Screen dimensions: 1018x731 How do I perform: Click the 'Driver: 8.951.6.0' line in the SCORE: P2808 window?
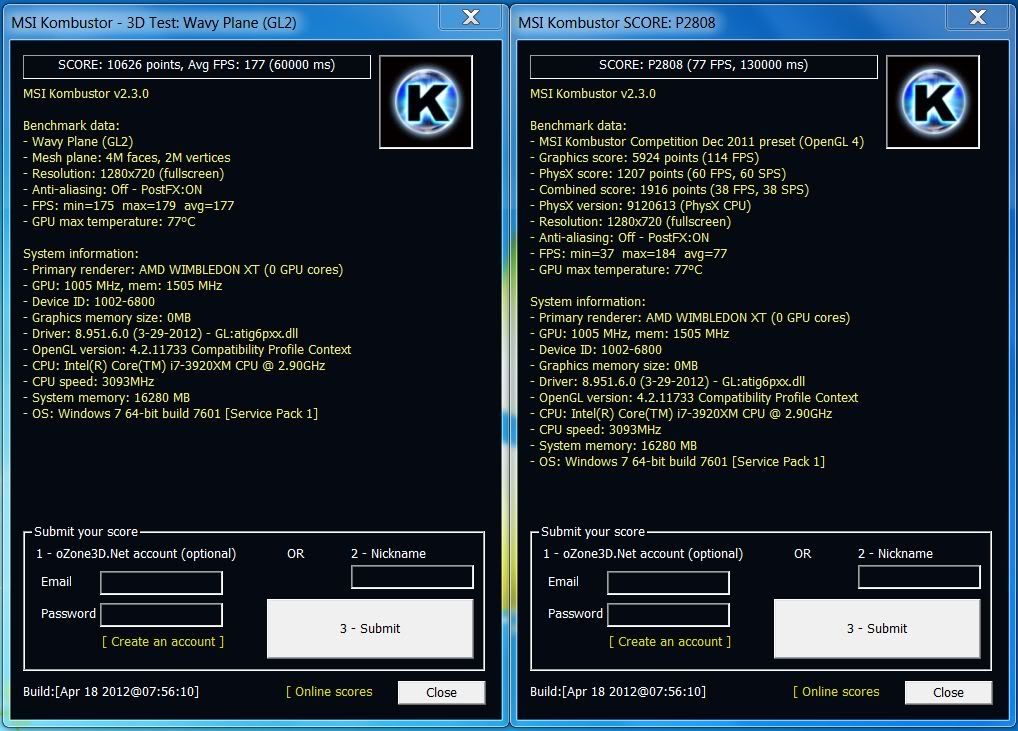pyautogui.click(x=668, y=382)
